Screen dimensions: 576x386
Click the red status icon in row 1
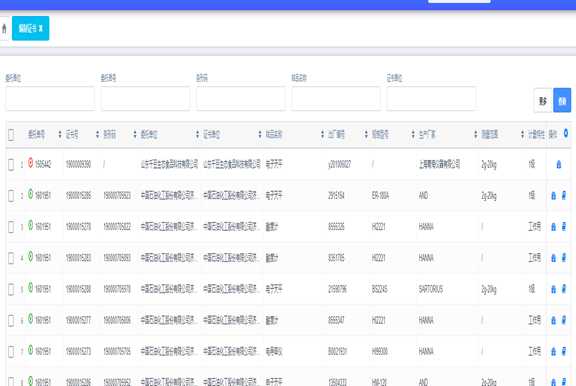coord(30,162)
